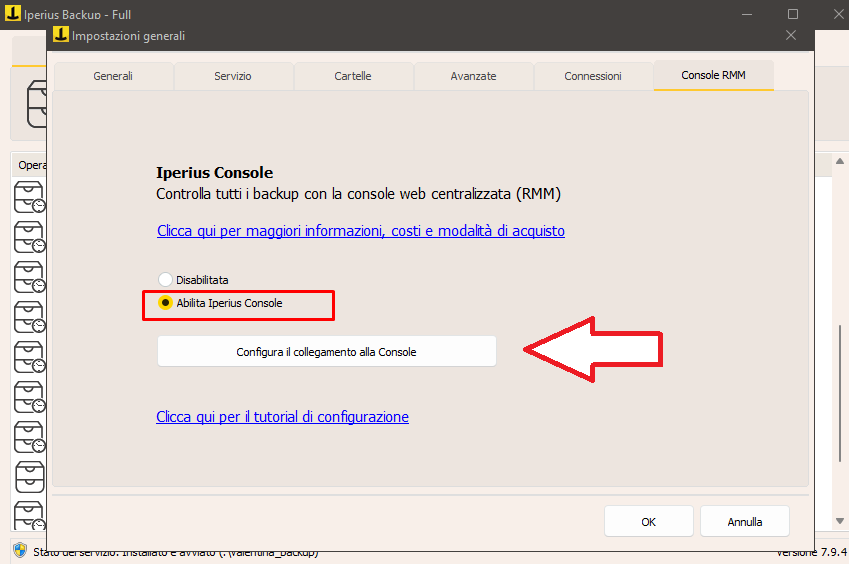Screen dimensions: 849x565
Task: Switch to the Generali tab
Action: (x=113, y=76)
